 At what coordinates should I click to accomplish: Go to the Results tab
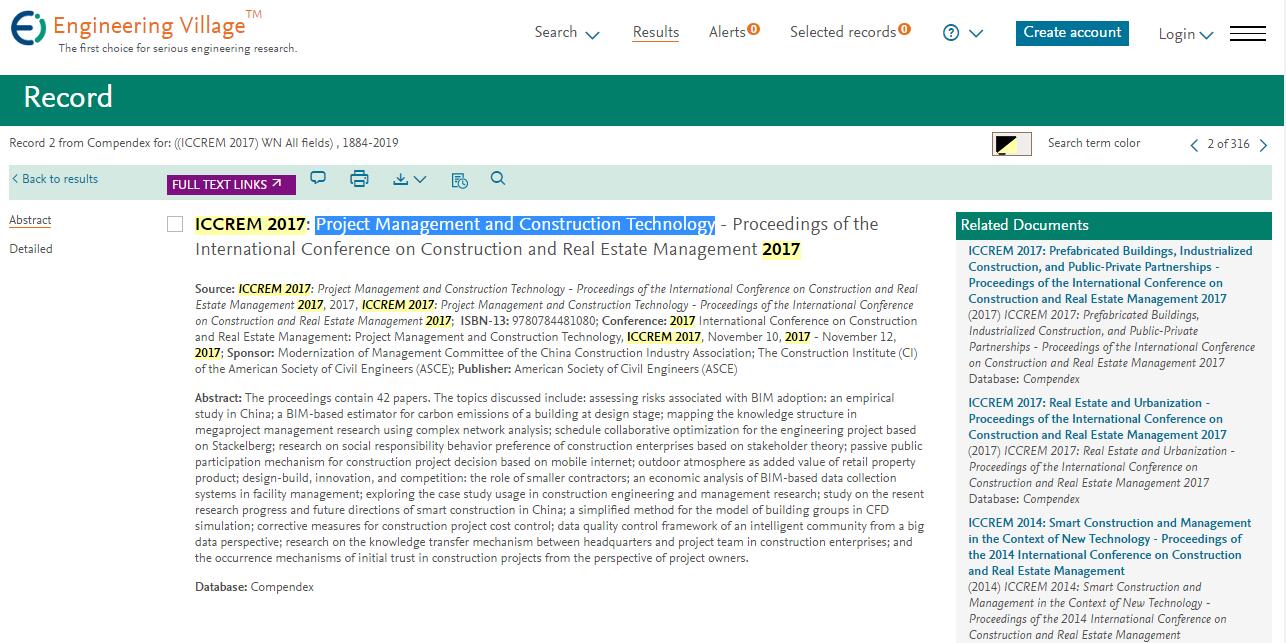[x=656, y=33]
